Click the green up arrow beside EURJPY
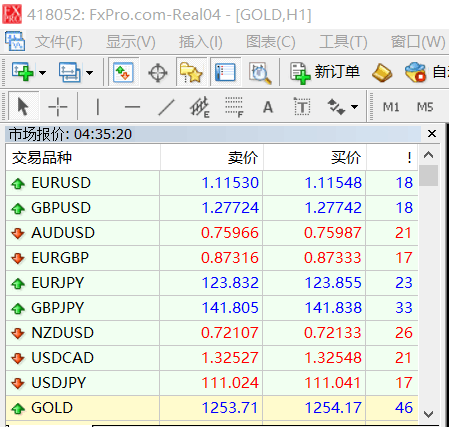Screen dimensions: 449x427 pyautogui.click(x=18, y=283)
